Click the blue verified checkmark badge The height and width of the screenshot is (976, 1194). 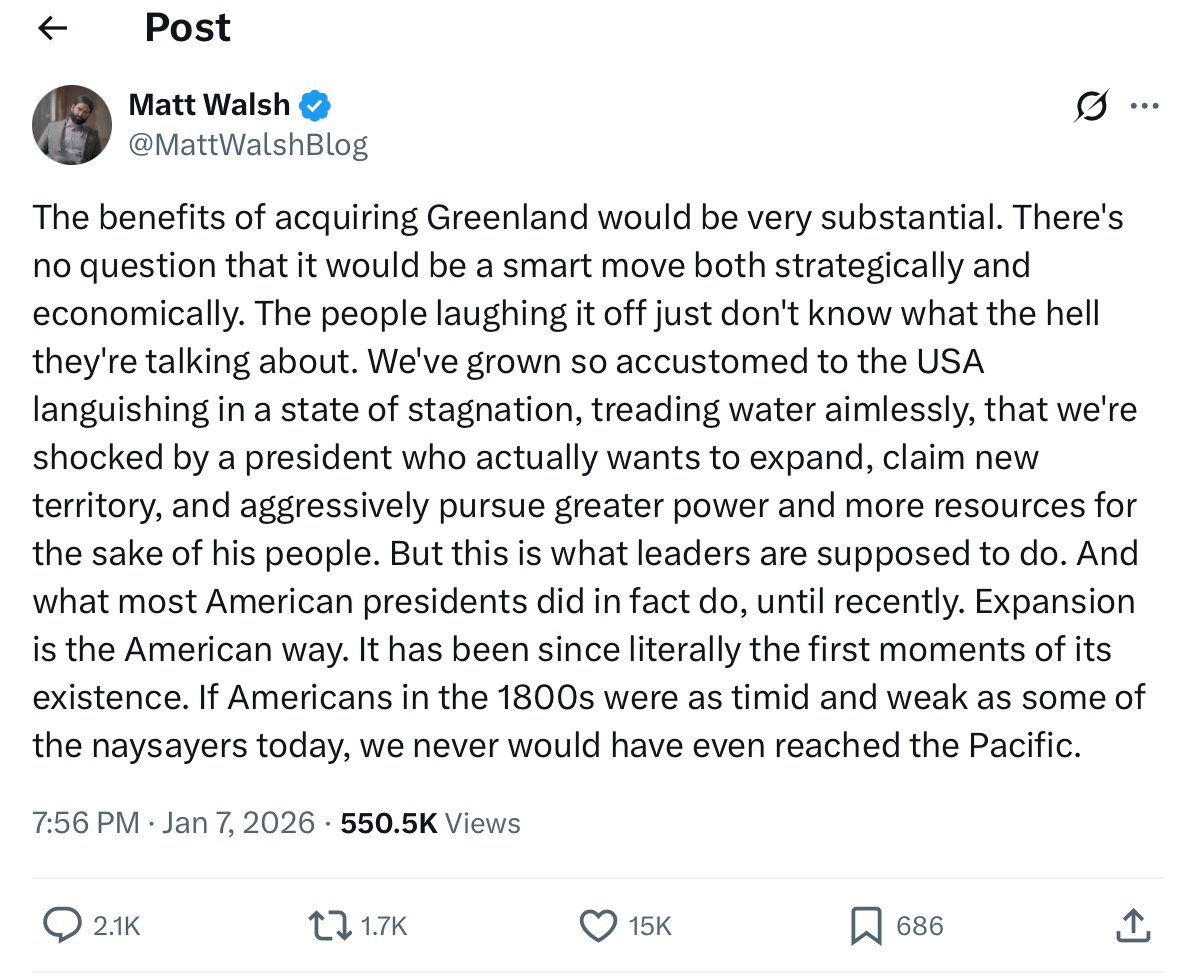(317, 104)
